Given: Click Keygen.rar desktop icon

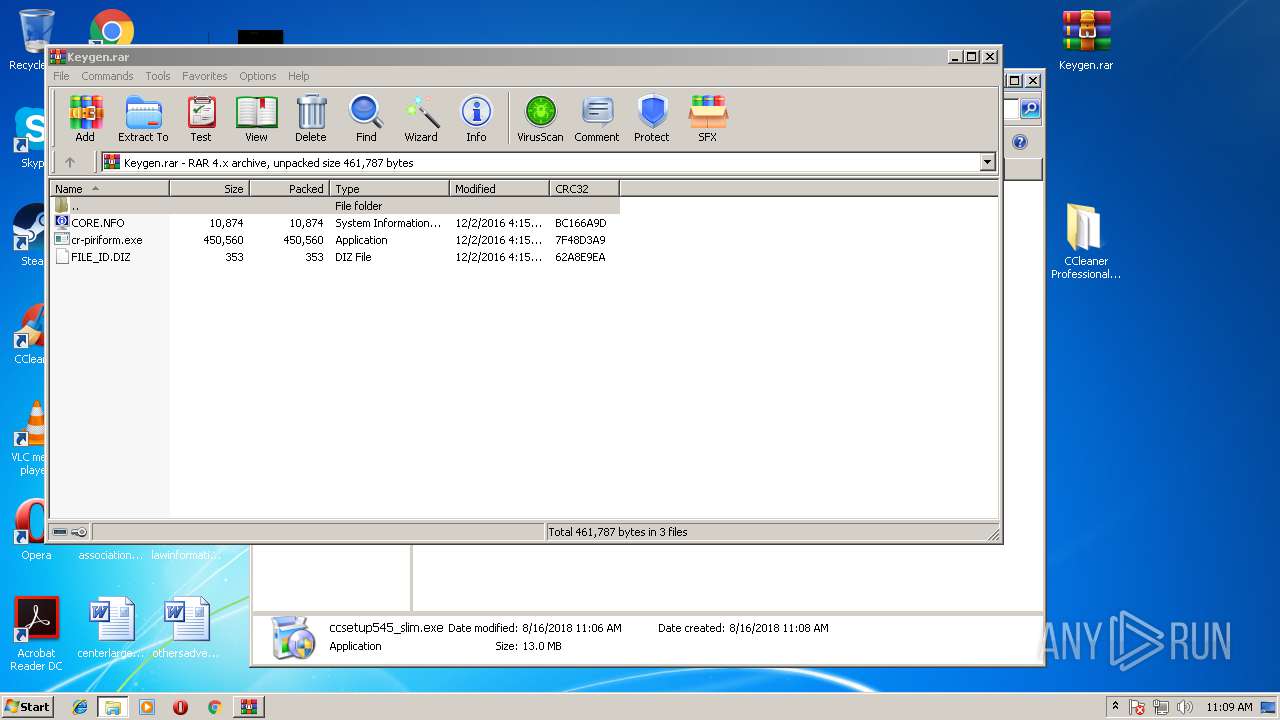Looking at the screenshot, I should [1086, 40].
